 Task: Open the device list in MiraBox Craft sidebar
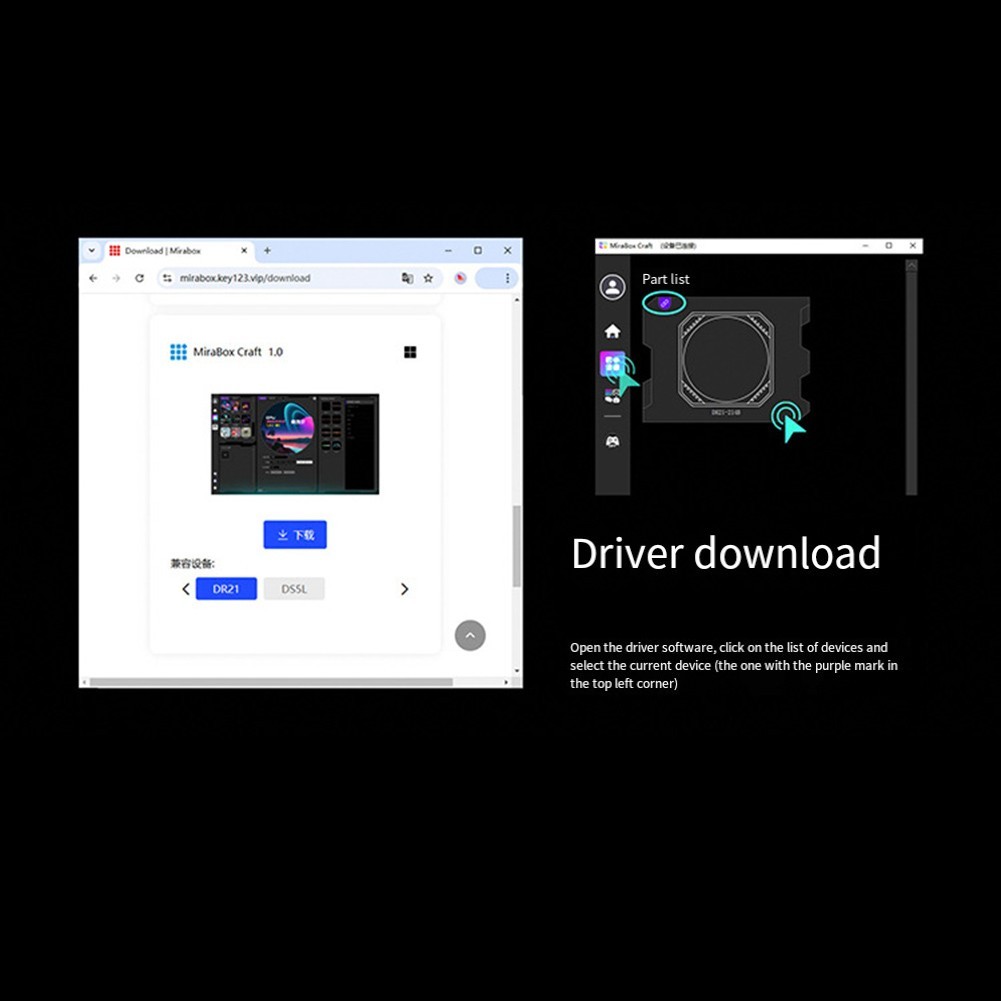coord(612,364)
